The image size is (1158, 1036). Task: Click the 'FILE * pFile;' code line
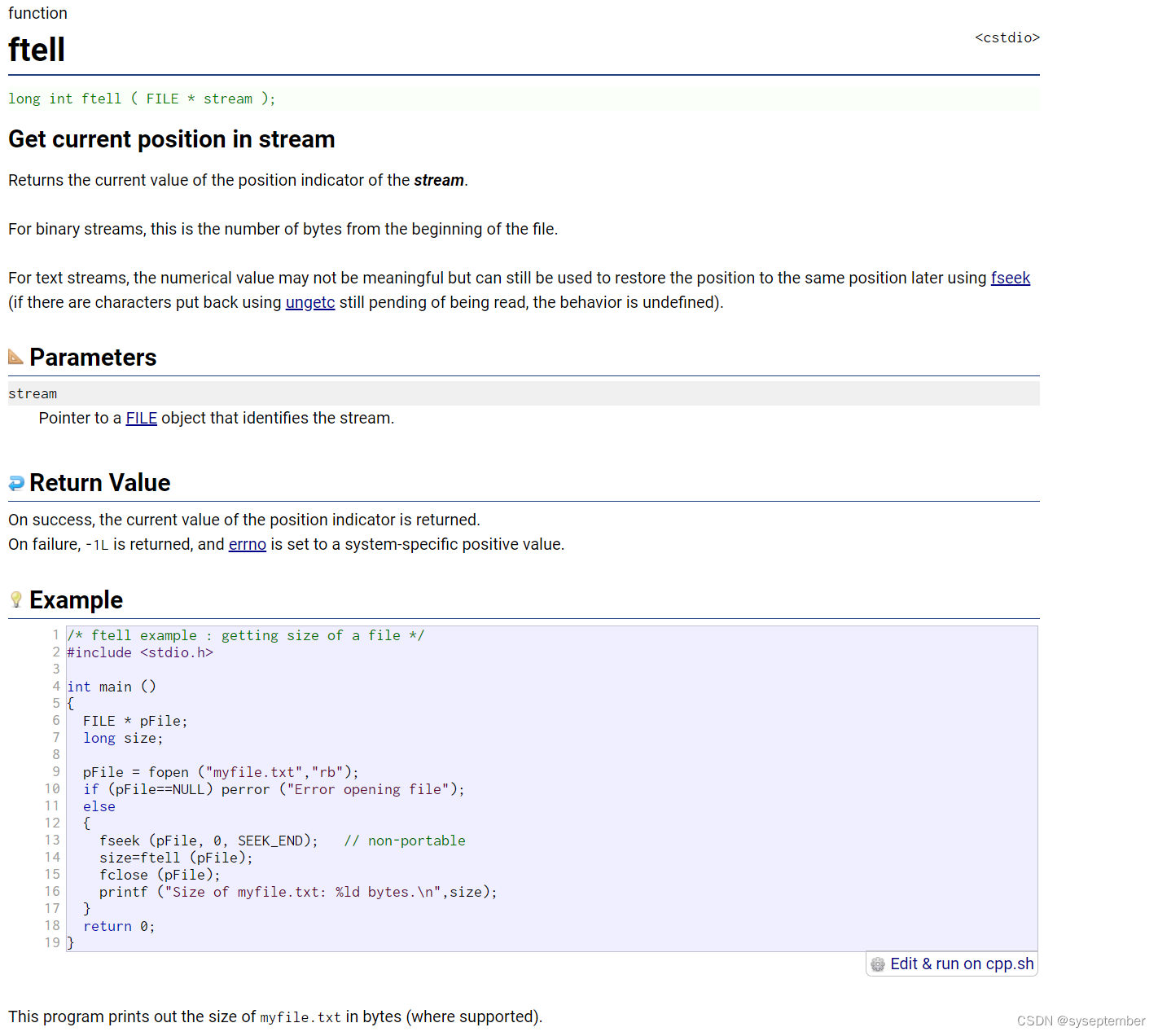click(x=135, y=721)
